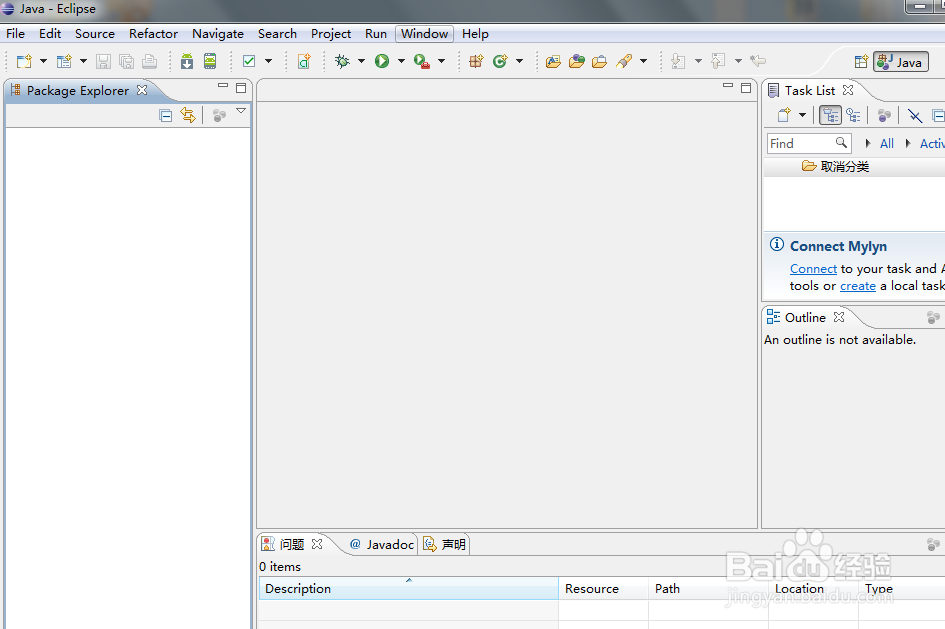Expand the Run dropdown arrow

401,61
